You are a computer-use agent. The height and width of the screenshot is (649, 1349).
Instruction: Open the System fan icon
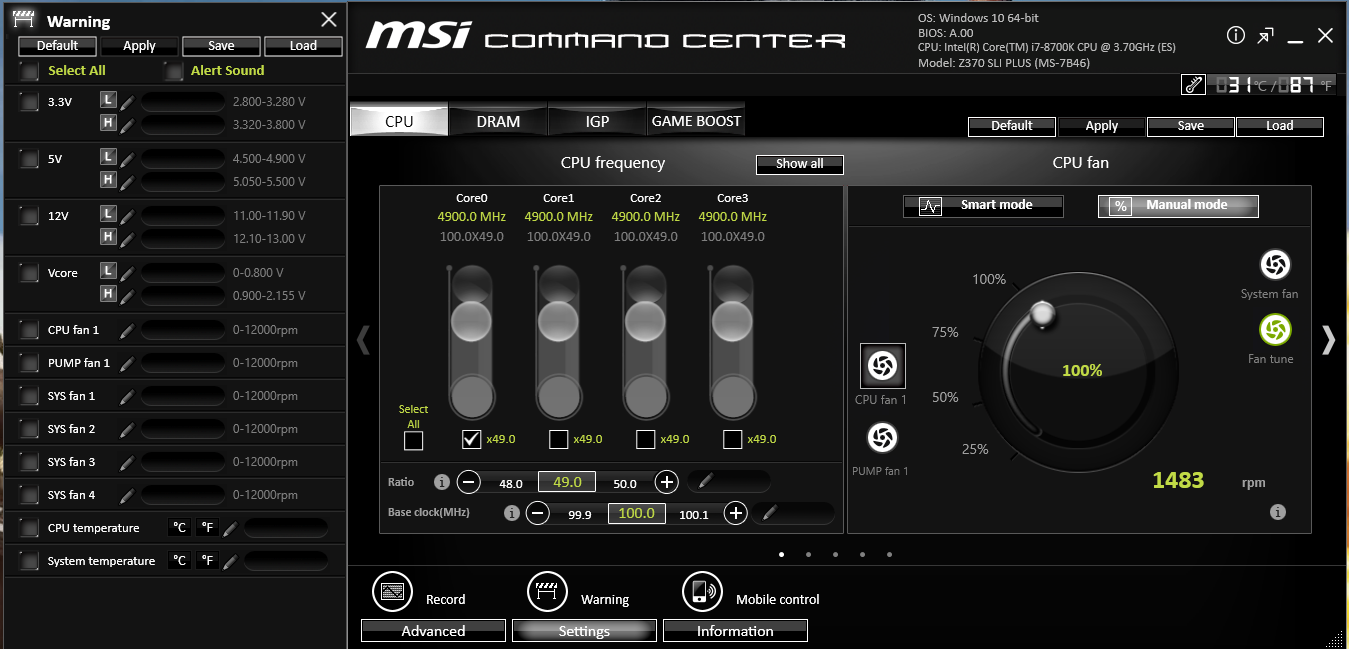coord(1274,265)
